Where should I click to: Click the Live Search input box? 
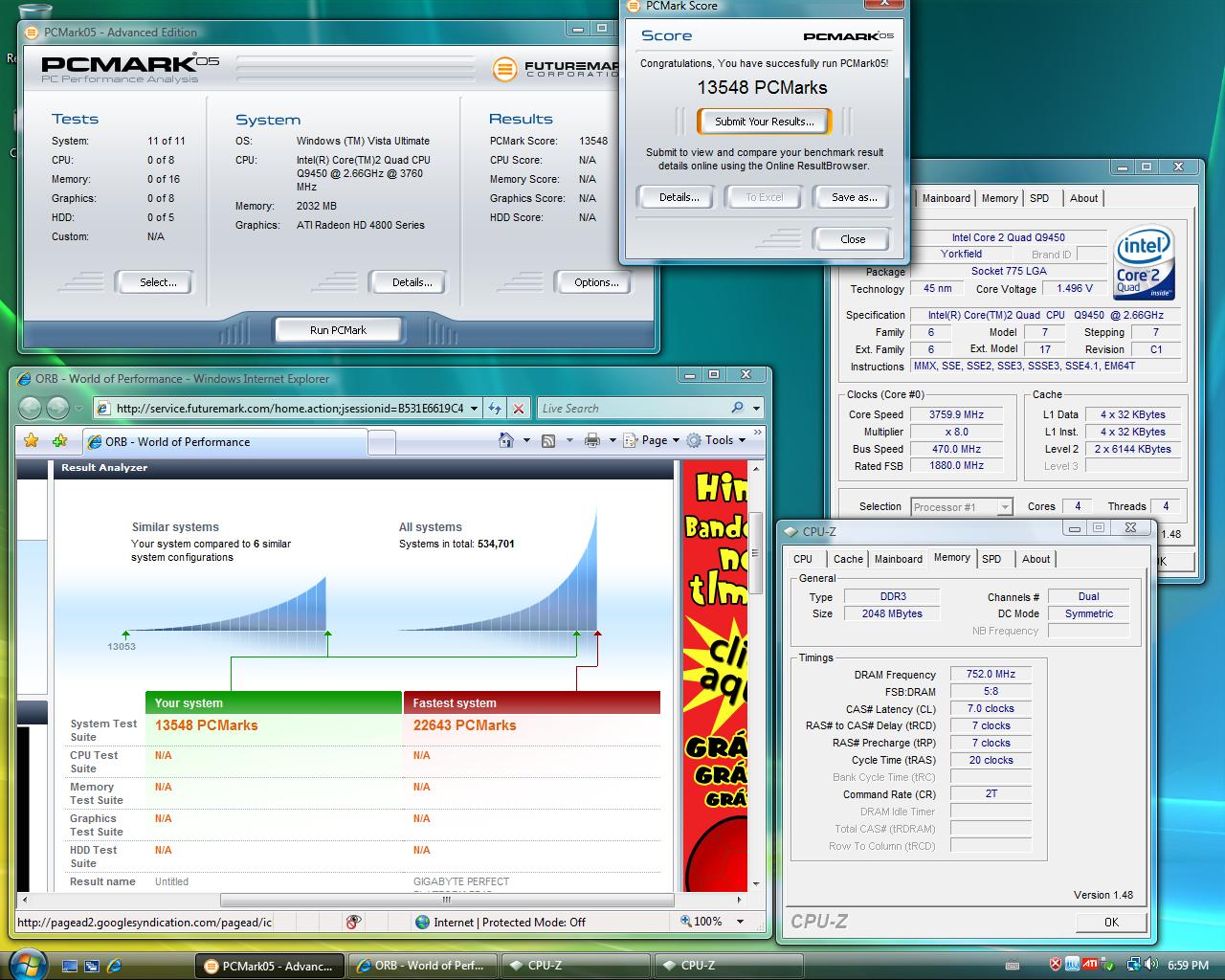point(632,409)
